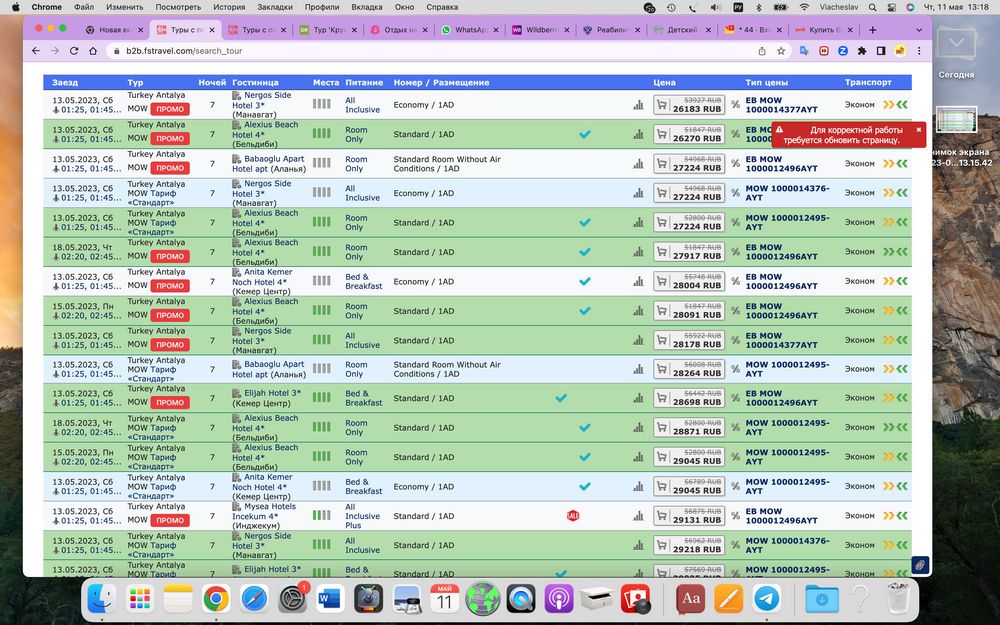Click the blue checkmark in the 26270 RUB row
Screen dimensions: 1000x625
[x=585, y=134]
